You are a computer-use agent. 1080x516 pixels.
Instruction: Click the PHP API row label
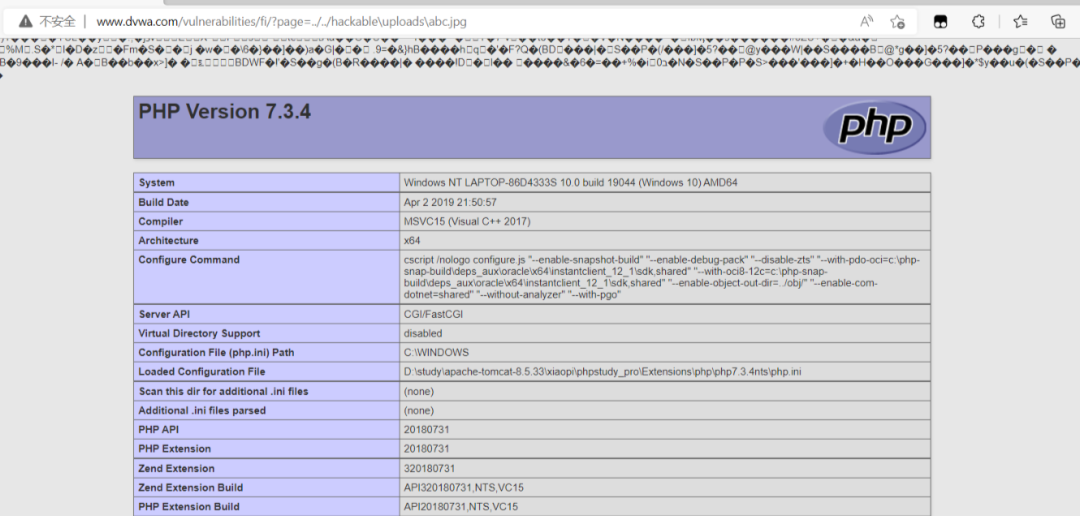pos(158,429)
